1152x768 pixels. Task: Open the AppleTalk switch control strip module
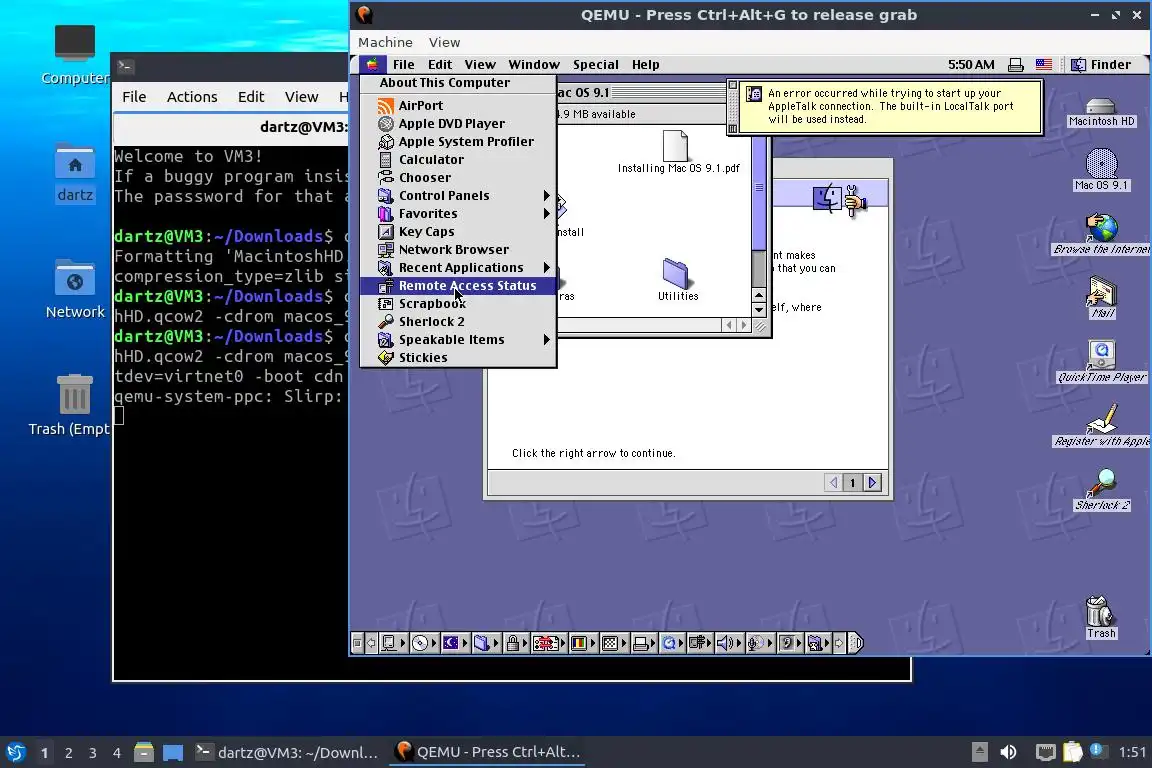click(x=392, y=643)
